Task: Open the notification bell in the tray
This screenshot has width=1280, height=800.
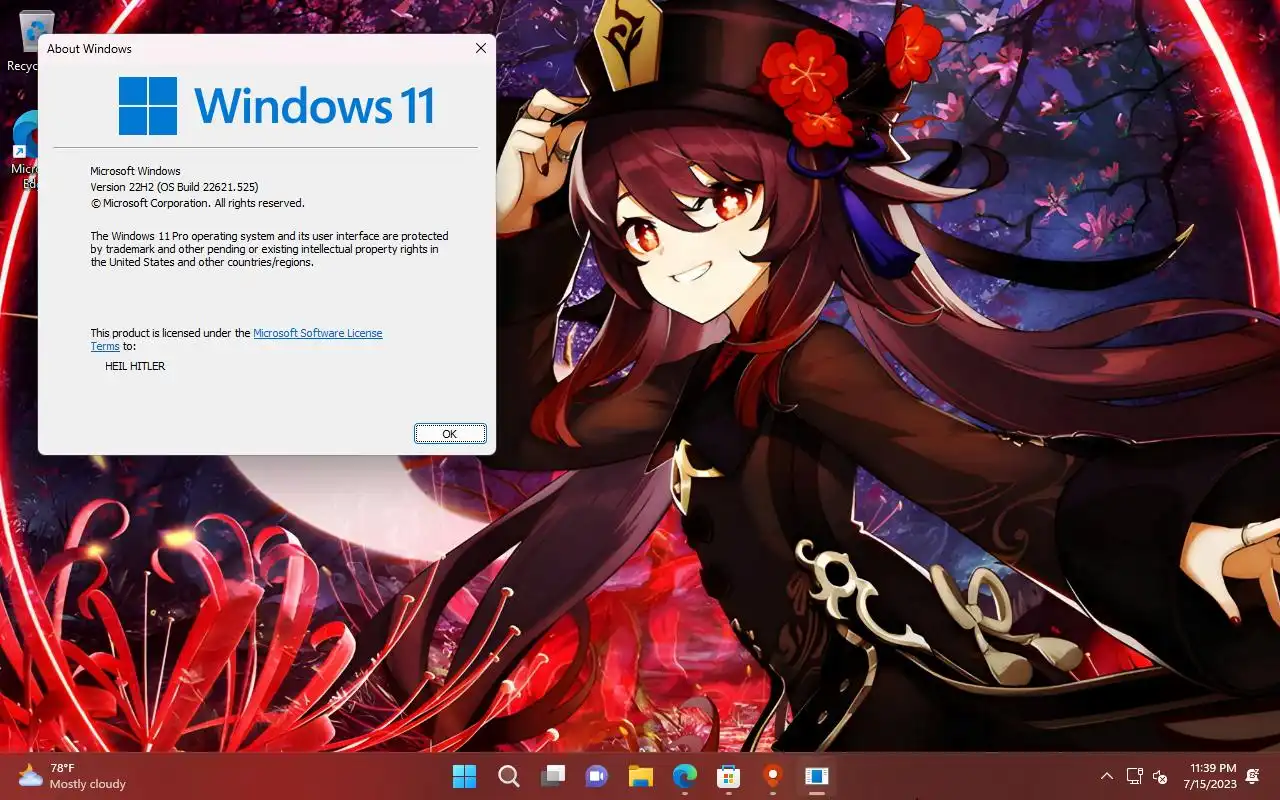Action: click(x=1253, y=776)
